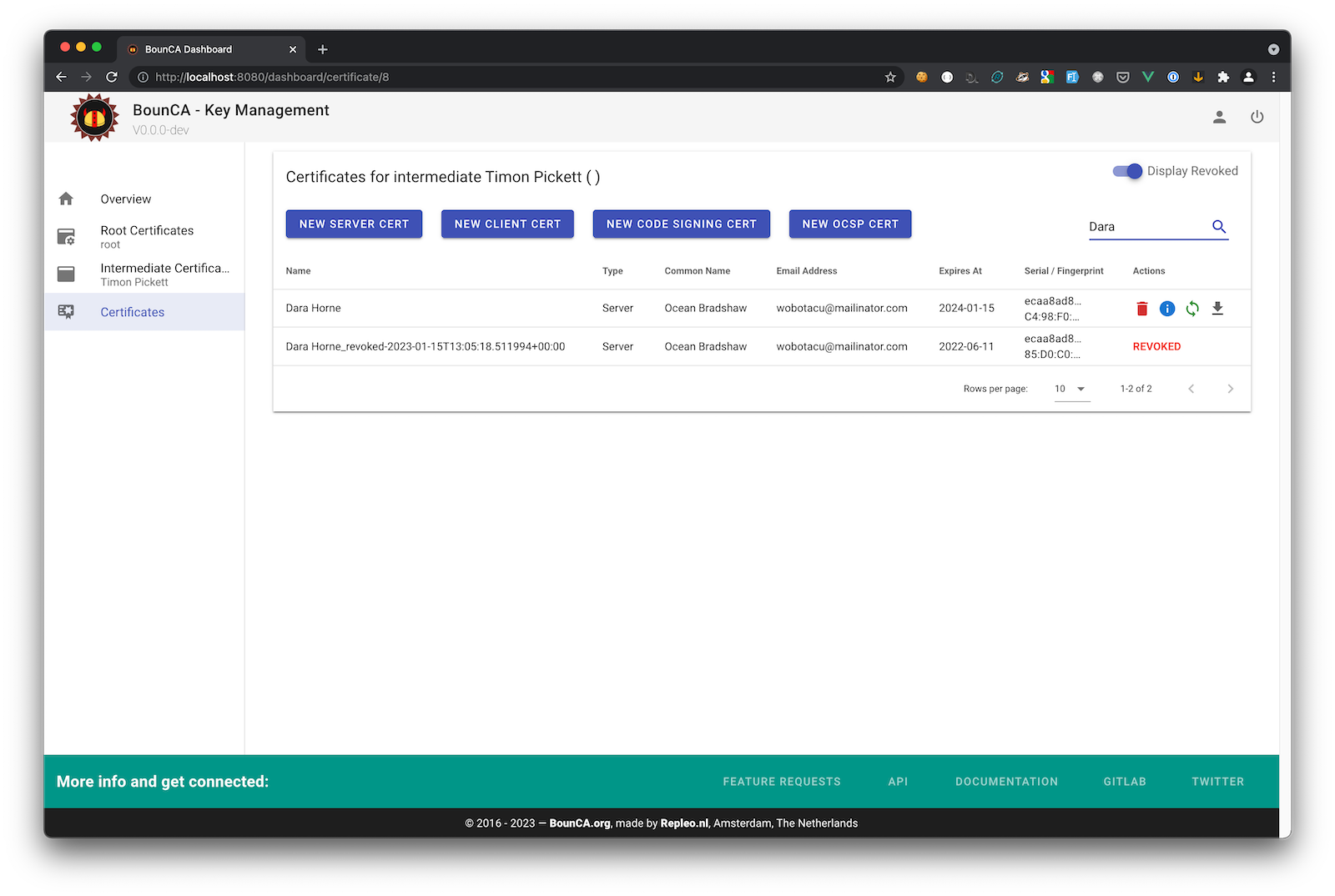Open the rows per page dropdown

pyautogui.click(x=1072, y=389)
